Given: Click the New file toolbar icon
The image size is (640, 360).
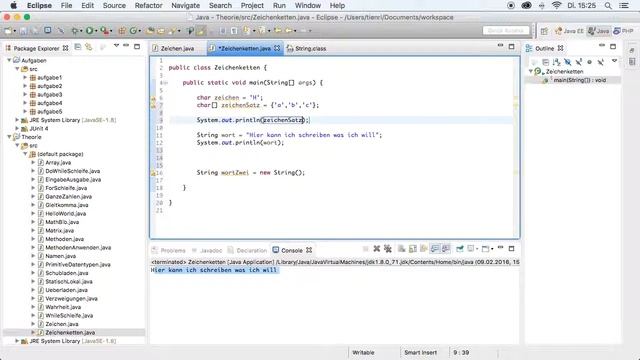Looking at the screenshot, I should click(x=8, y=31).
